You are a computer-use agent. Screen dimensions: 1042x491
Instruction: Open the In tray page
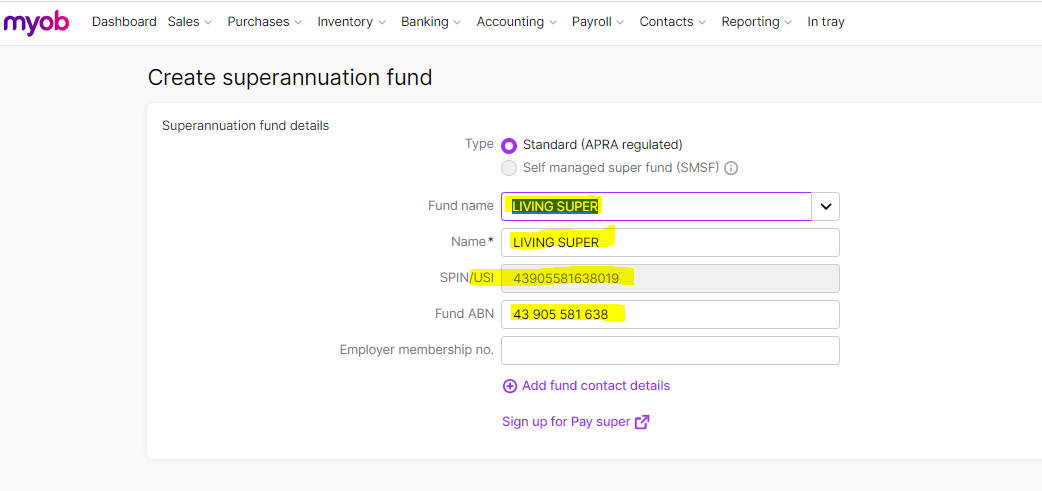[x=826, y=22]
